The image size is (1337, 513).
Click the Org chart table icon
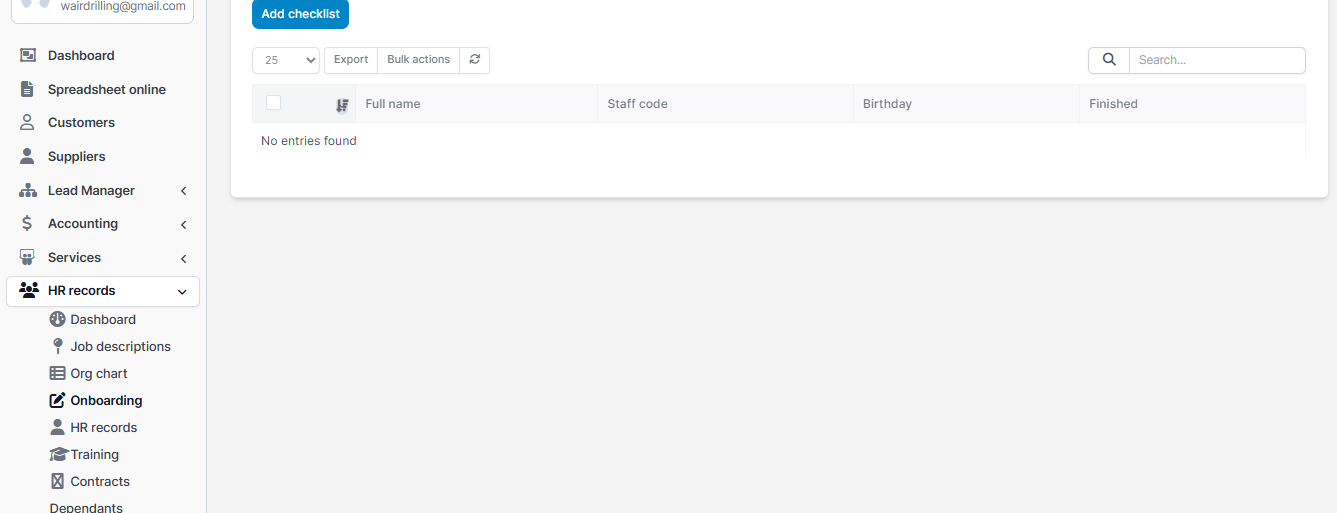[x=57, y=373]
